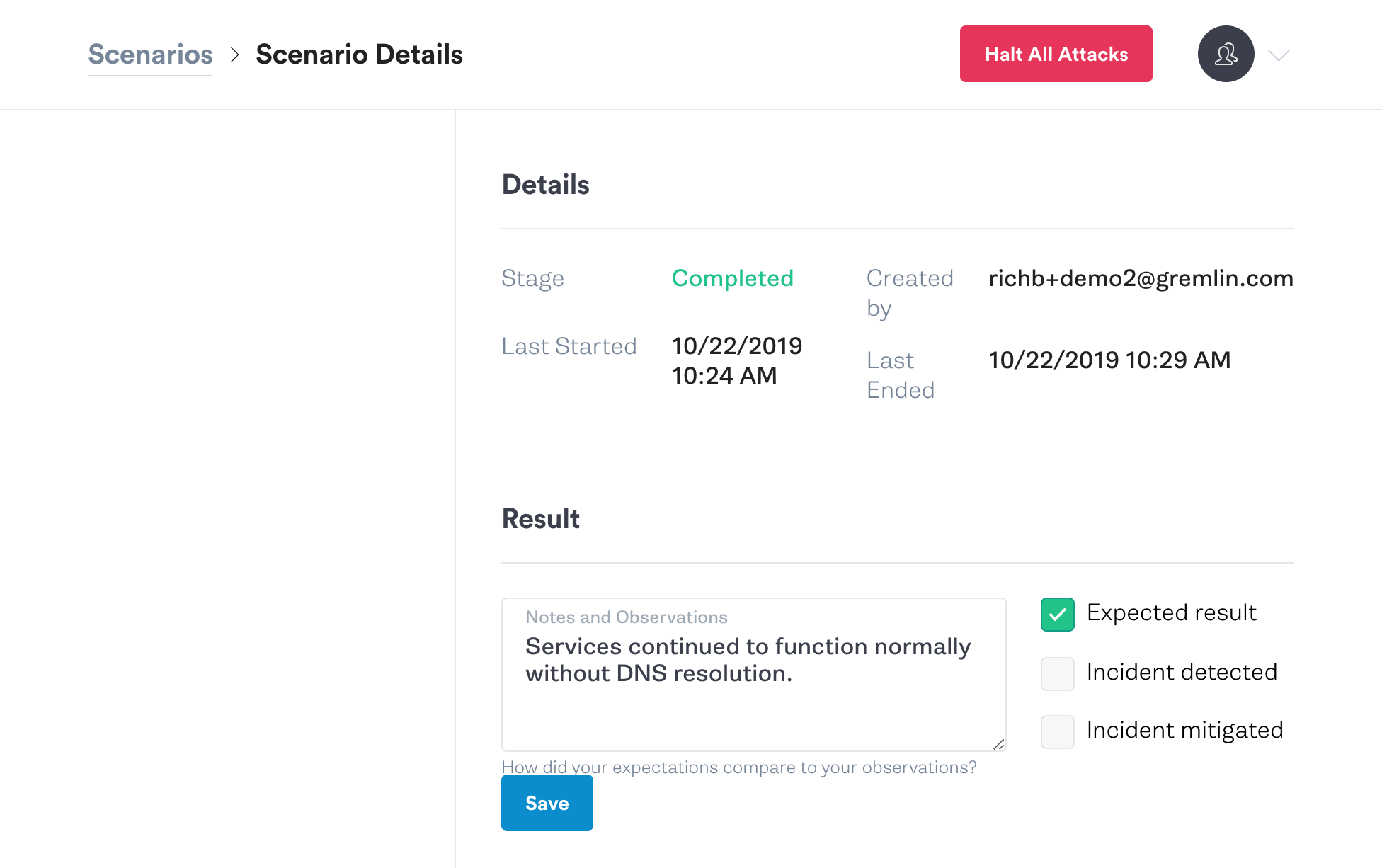The image size is (1382, 868).
Task: Uncheck the Expected result checkbox
Action: (x=1057, y=614)
